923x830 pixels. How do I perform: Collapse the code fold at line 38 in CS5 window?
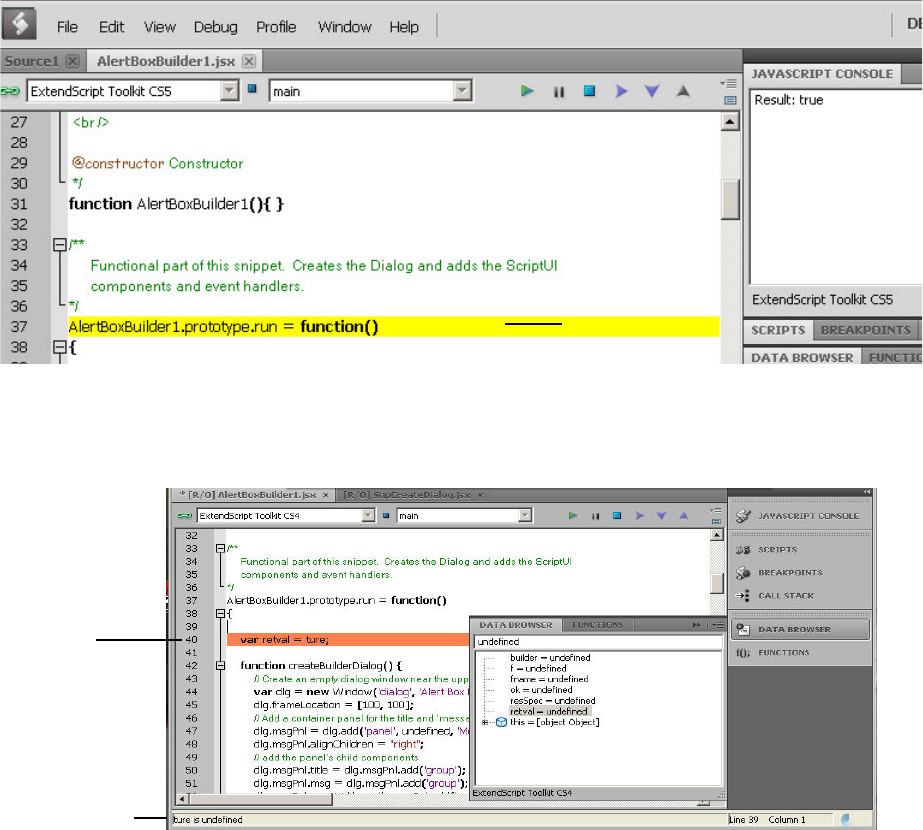pyautogui.click(x=59, y=347)
